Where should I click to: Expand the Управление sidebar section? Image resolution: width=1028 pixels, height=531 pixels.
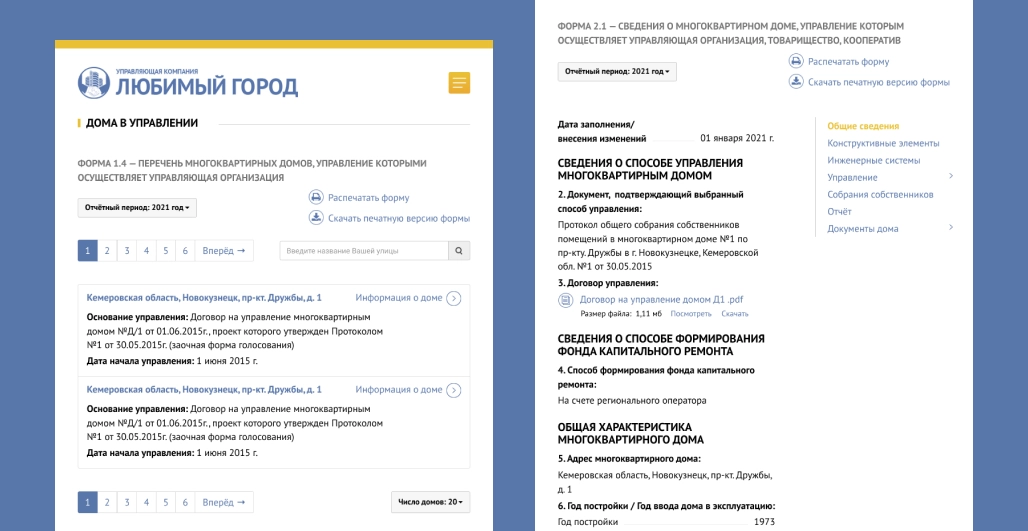click(x=950, y=177)
